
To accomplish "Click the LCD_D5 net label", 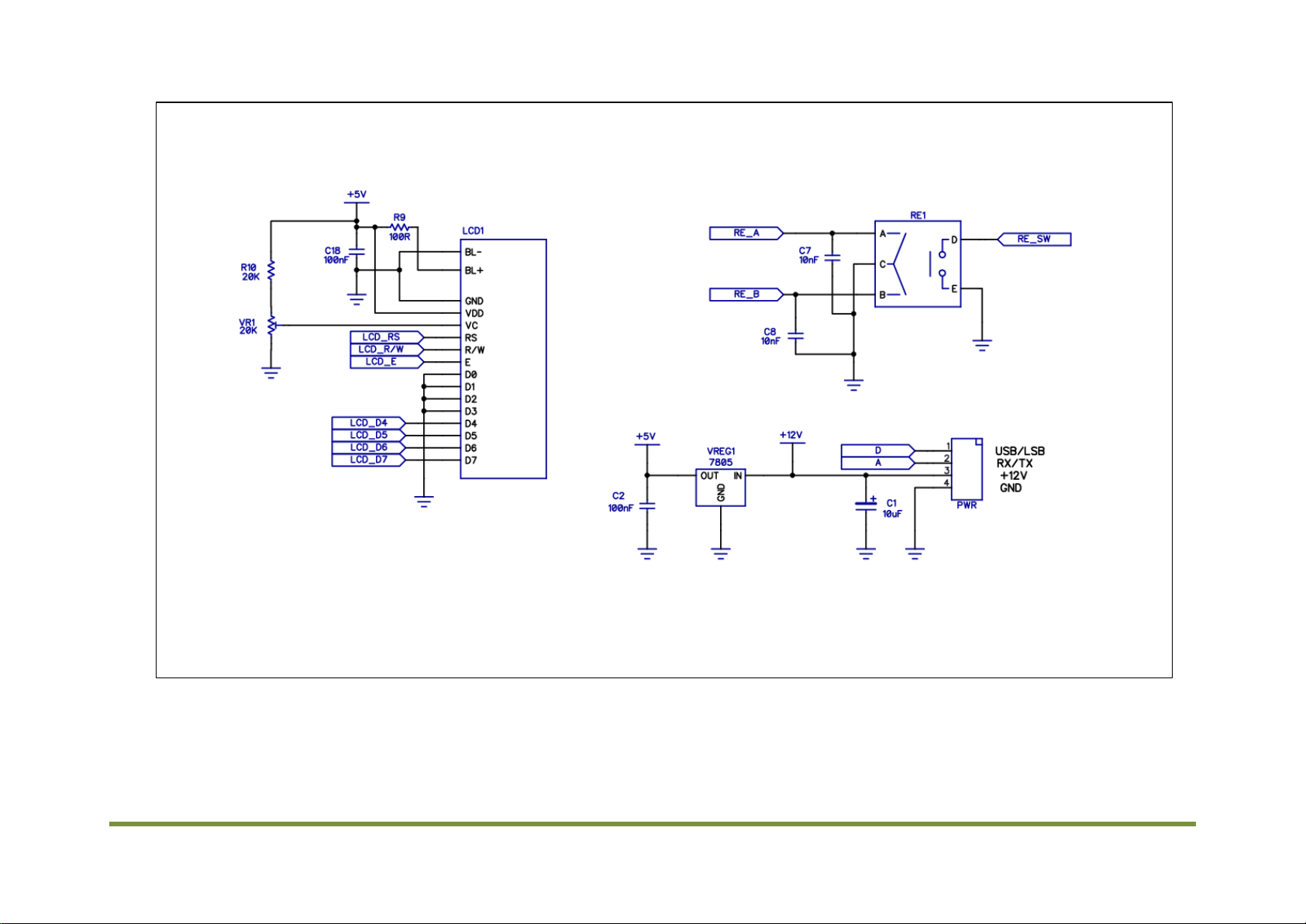I will [369, 436].
